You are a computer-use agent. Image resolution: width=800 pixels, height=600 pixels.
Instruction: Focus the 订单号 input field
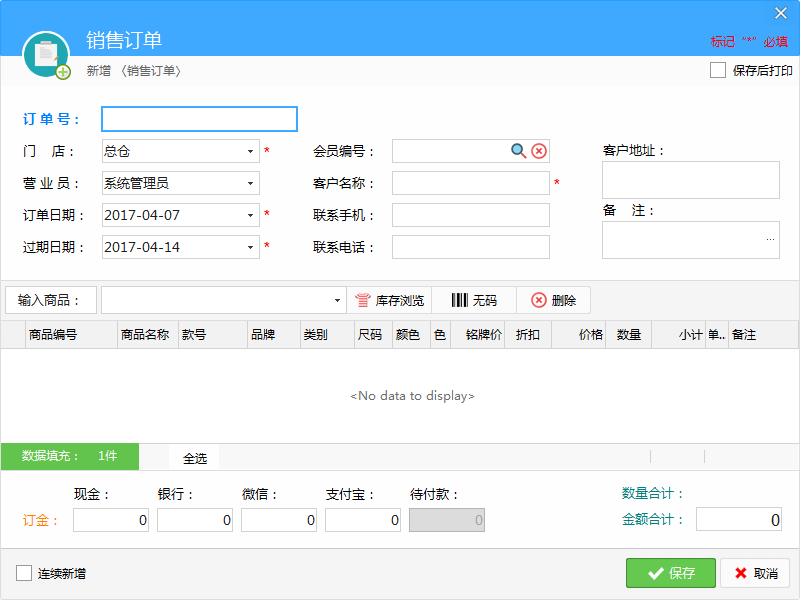(x=200, y=119)
